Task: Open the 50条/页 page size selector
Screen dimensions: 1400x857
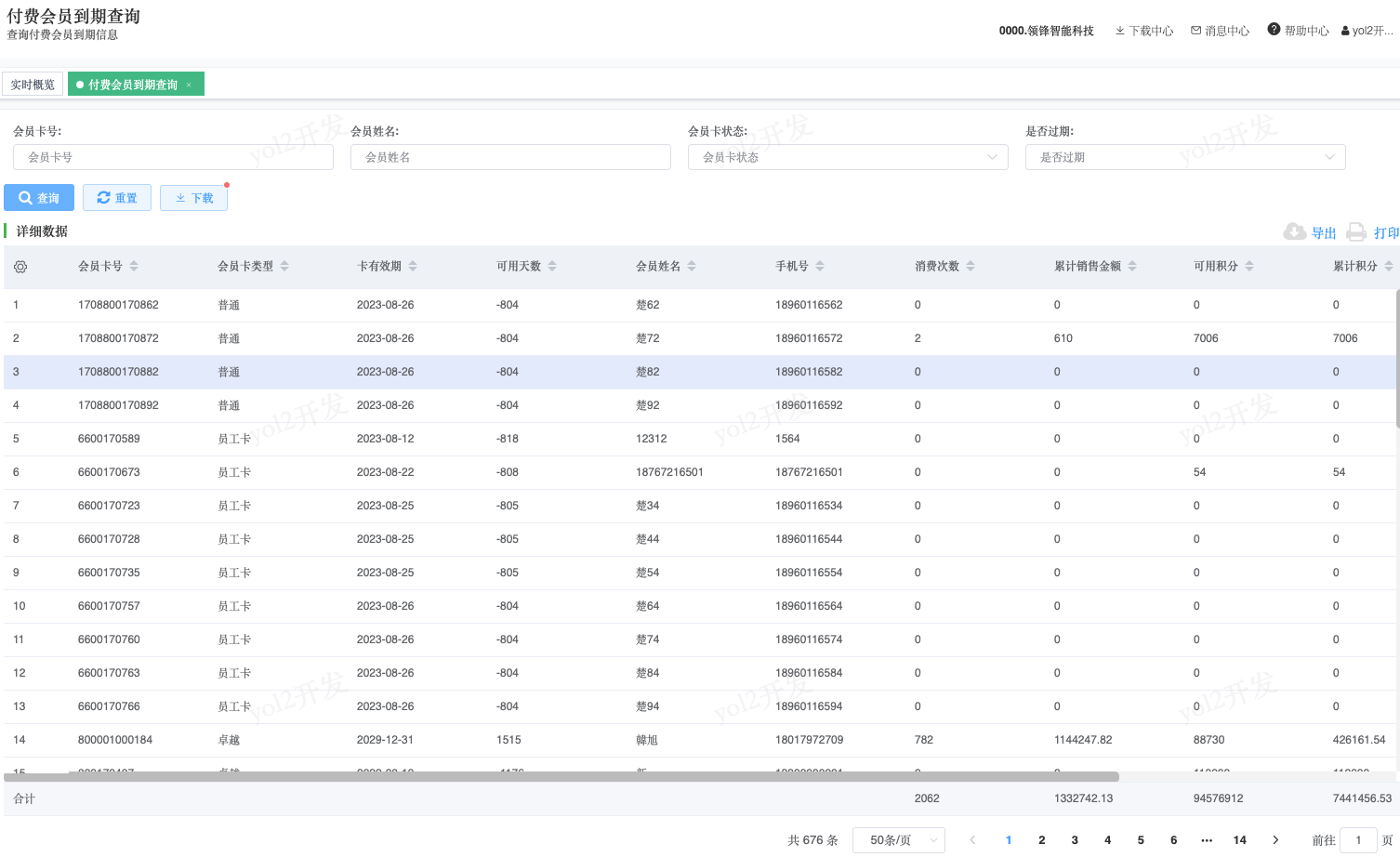Action: [899, 839]
